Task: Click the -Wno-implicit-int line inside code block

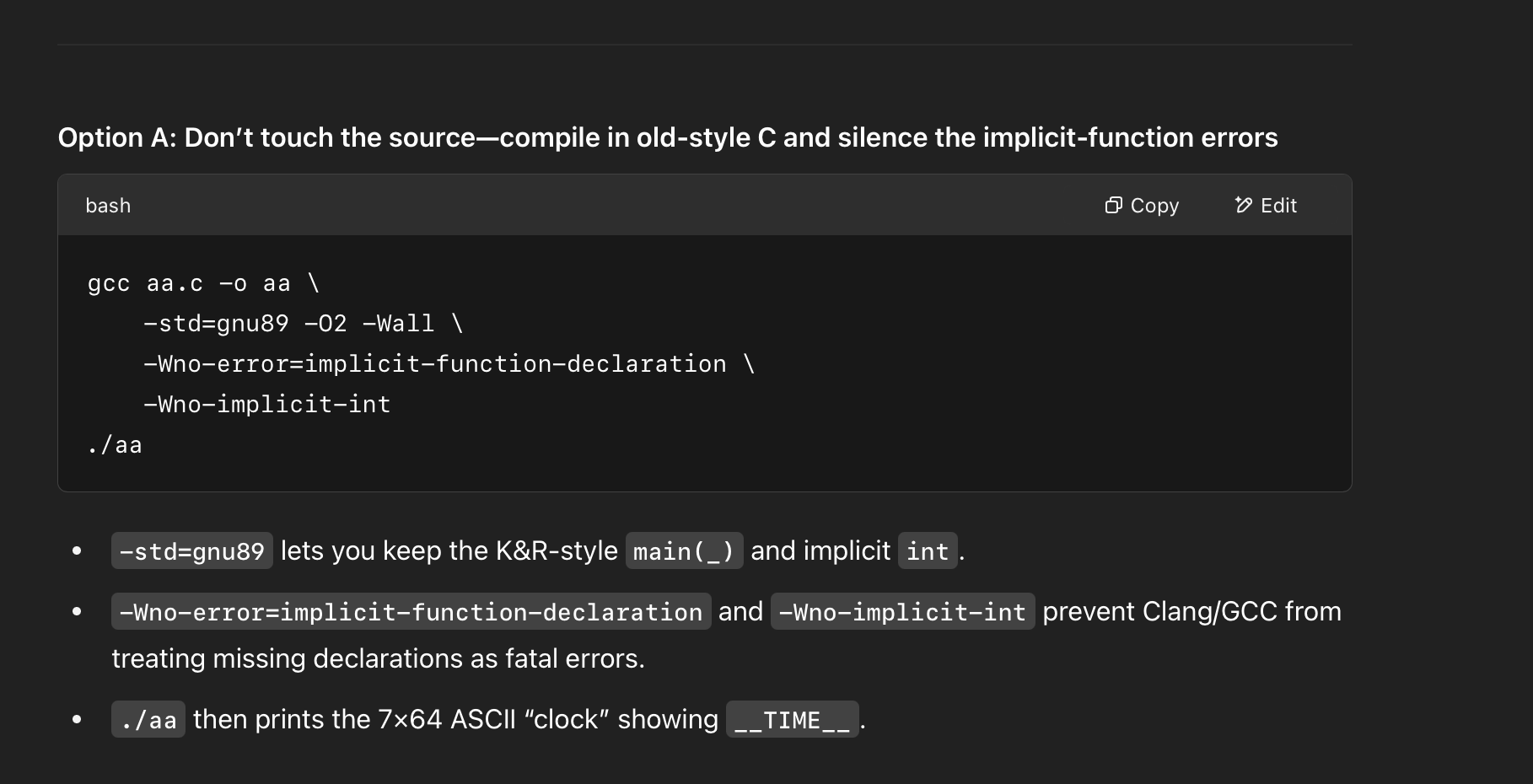Action: coord(267,405)
